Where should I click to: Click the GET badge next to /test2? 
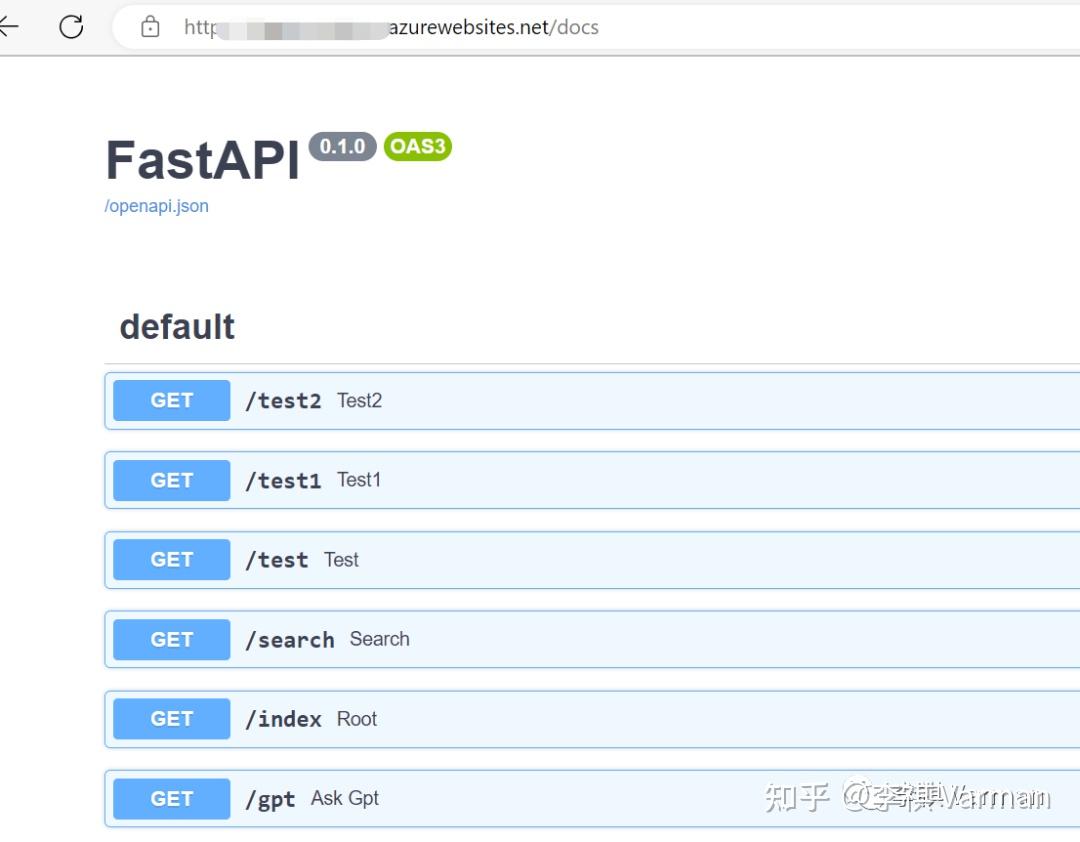[x=170, y=400]
